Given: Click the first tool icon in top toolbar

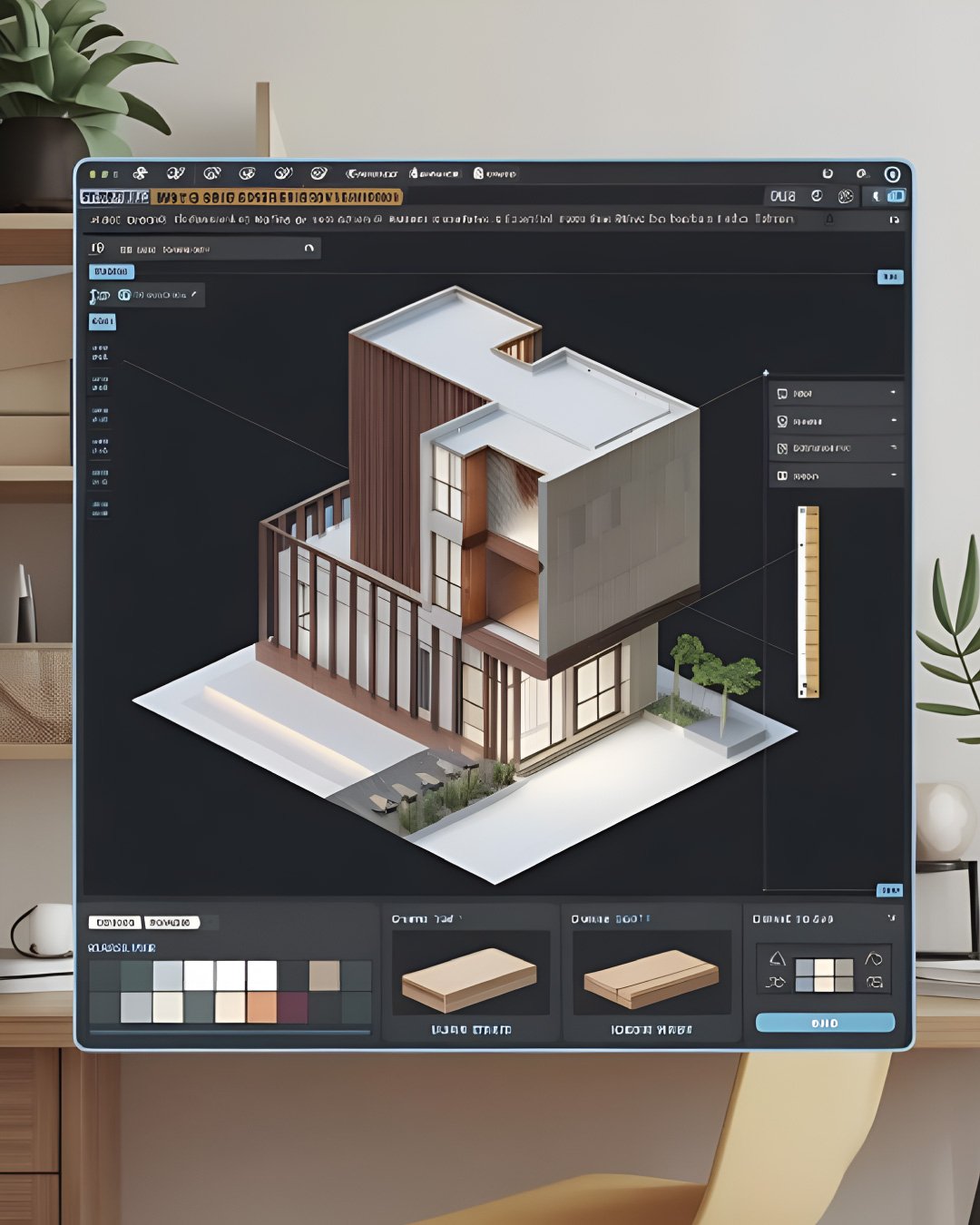Looking at the screenshot, I should [x=140, y=173].
